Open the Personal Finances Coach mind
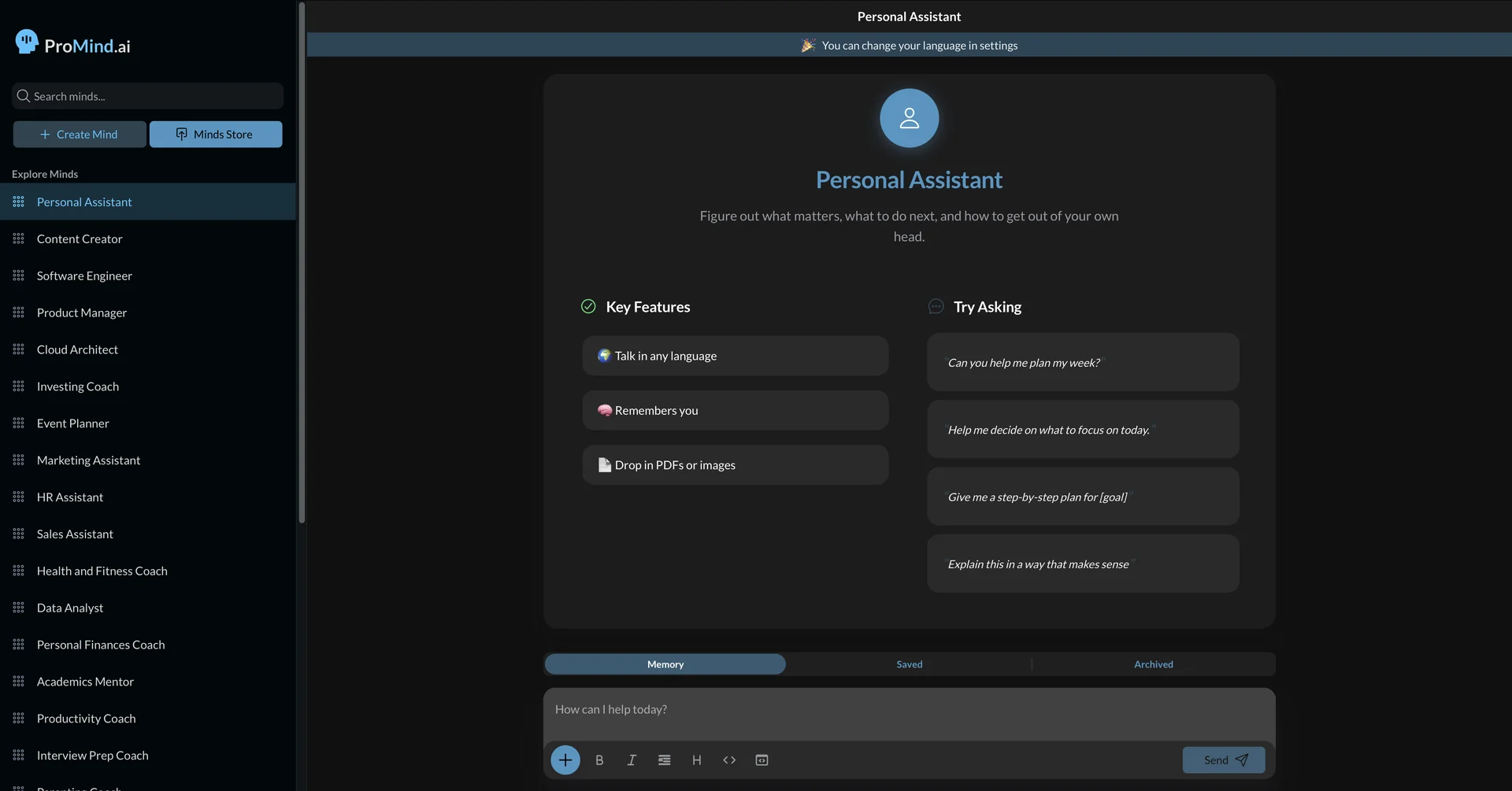 click(148, 645)
